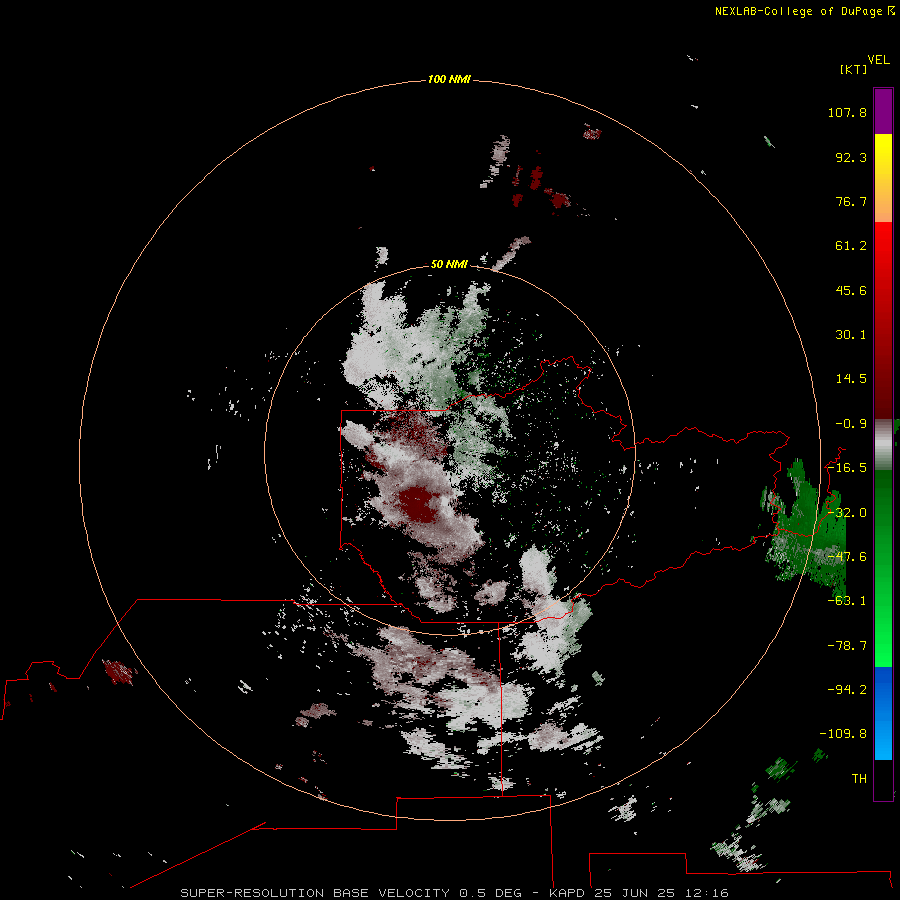
Task: Click the 61.2 velocity scale value
Action: [x=851, y=246]
